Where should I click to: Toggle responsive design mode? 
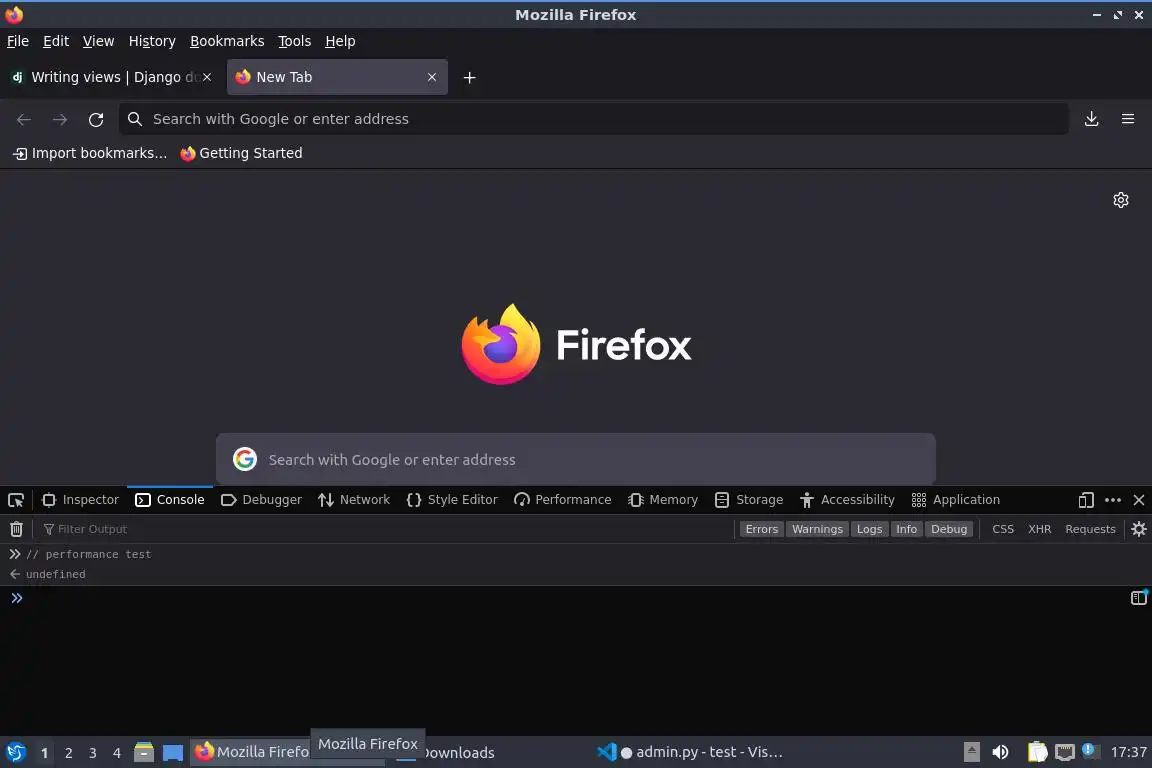tap(1086, 500)
